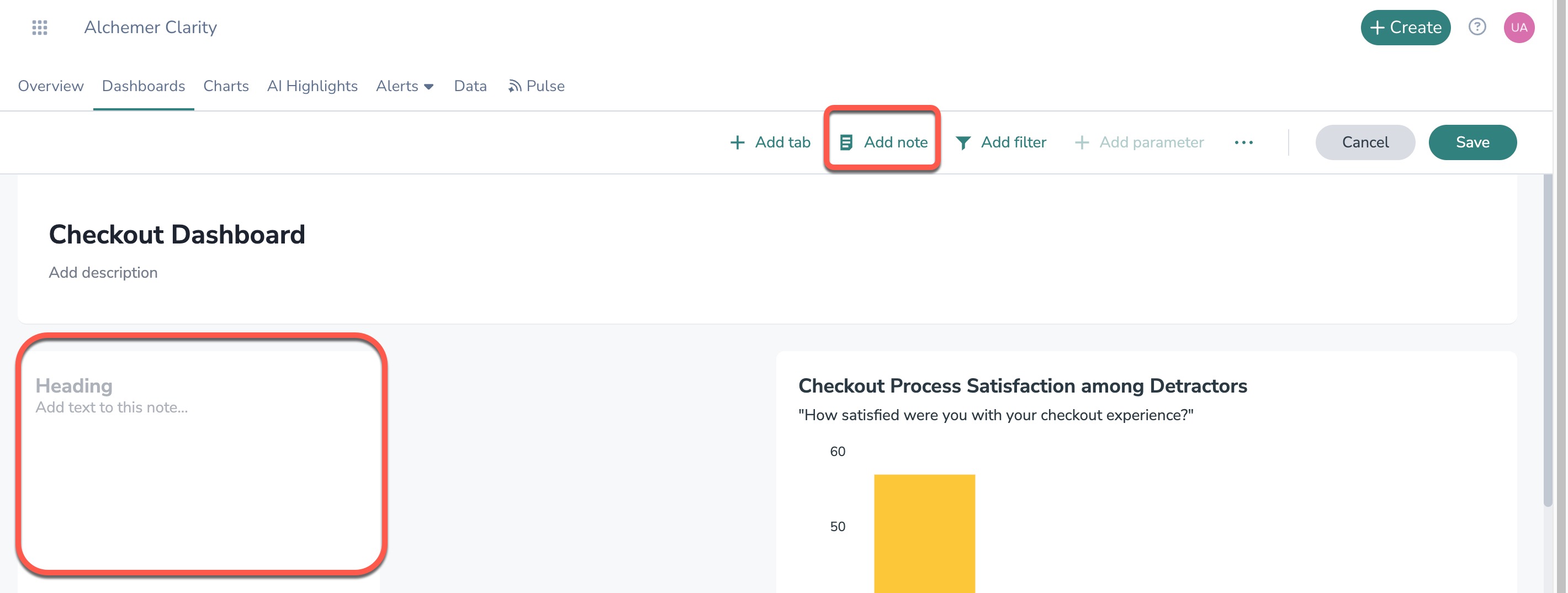Expand the Alerts dropdown arrow
This screenshot has width=1568, height=593.
pos(428,87)
